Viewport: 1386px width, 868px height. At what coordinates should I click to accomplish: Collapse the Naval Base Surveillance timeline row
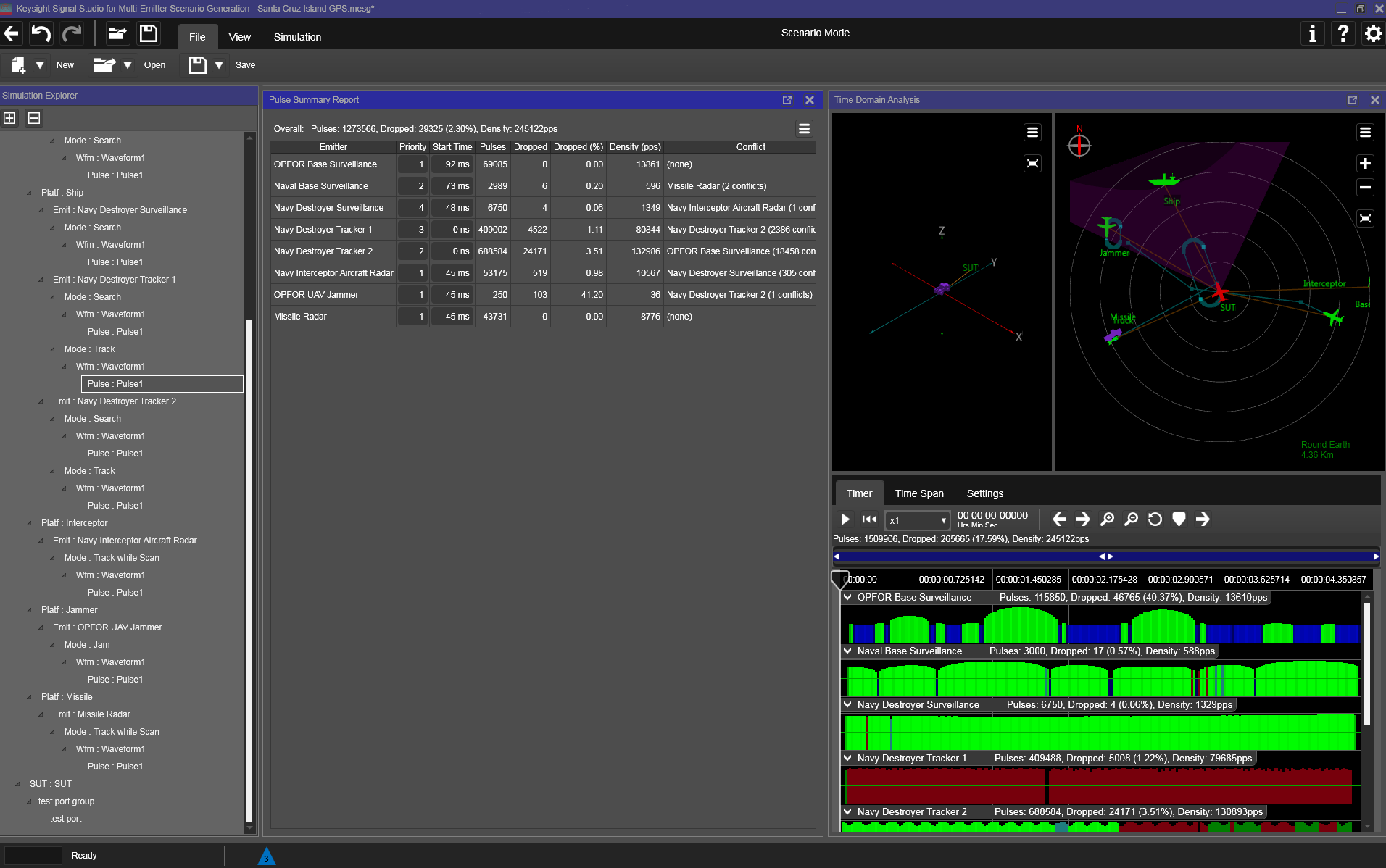click(847, 651)
